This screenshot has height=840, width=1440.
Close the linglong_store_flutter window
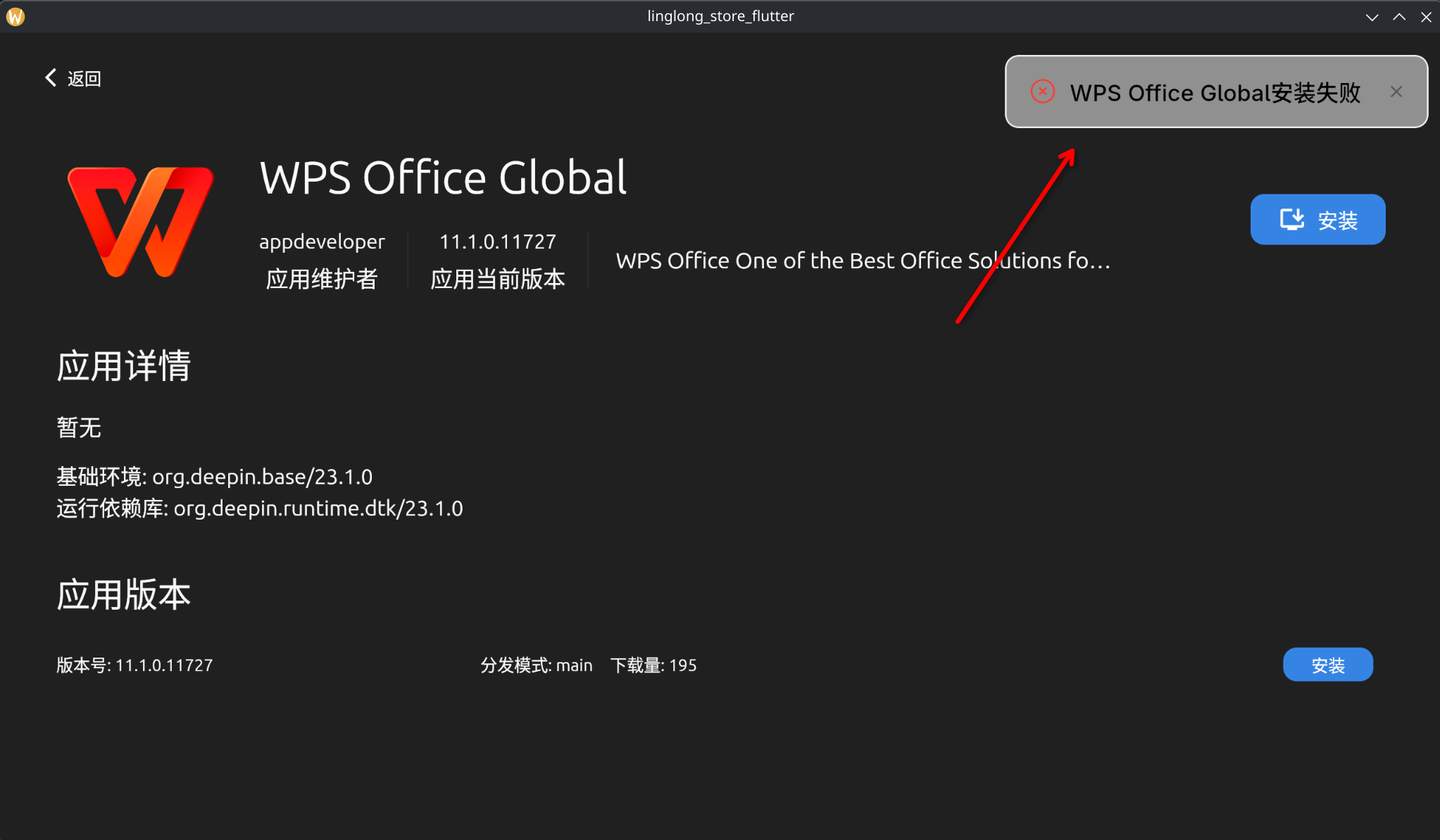tap(1426, 16)
